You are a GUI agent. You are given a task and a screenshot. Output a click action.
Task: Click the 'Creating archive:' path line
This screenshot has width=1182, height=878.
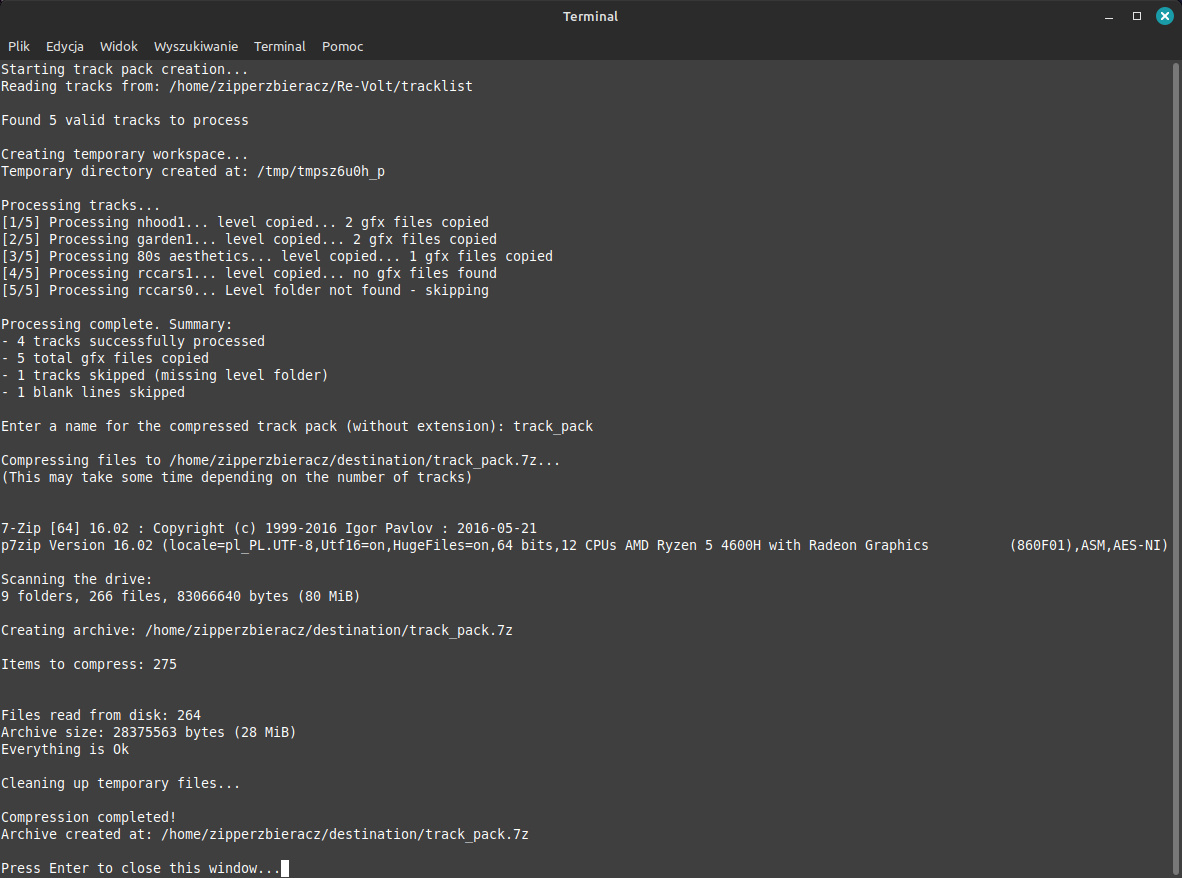click(x=257, y=631)
